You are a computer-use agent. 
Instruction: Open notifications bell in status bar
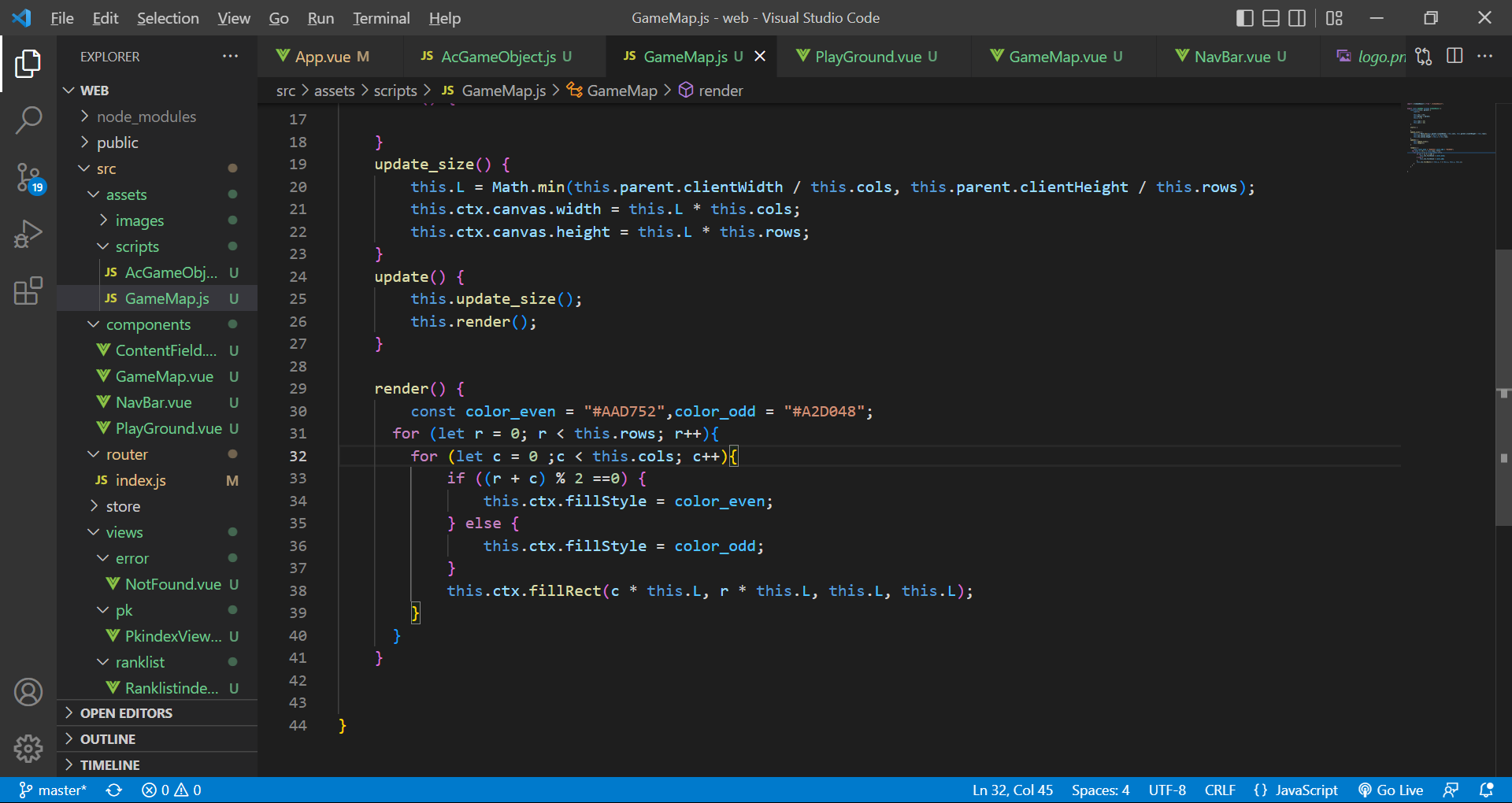(1486, 790)
